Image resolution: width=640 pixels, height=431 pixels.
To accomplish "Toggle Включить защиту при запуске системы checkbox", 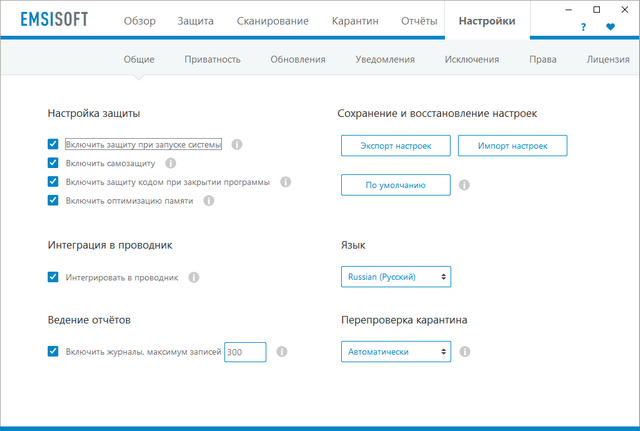I will (x=53, y=144).
